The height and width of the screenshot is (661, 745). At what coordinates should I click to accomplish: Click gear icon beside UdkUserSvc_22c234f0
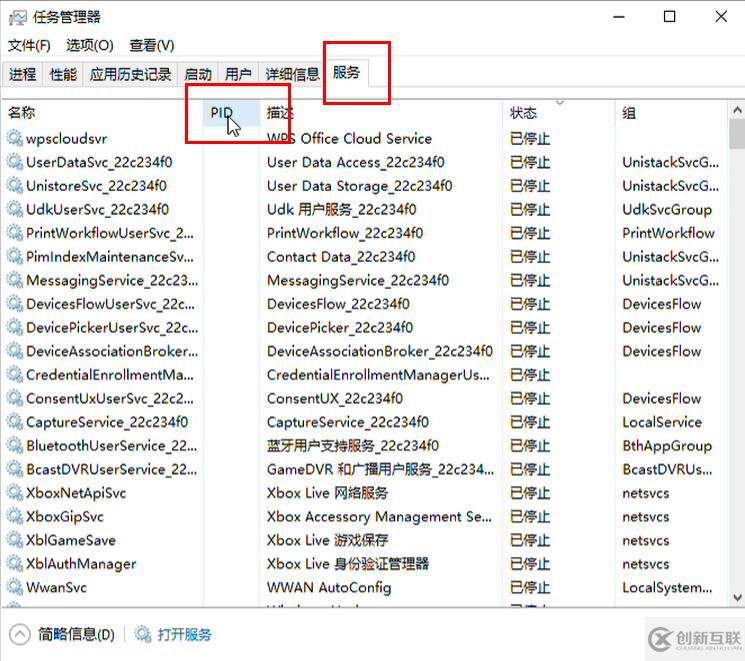[15, 209]
